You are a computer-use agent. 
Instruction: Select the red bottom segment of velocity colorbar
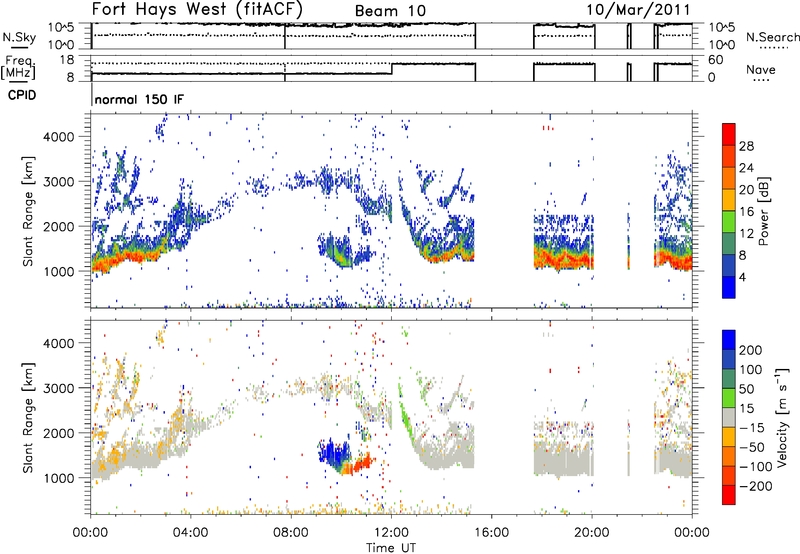tap(729, 495)
